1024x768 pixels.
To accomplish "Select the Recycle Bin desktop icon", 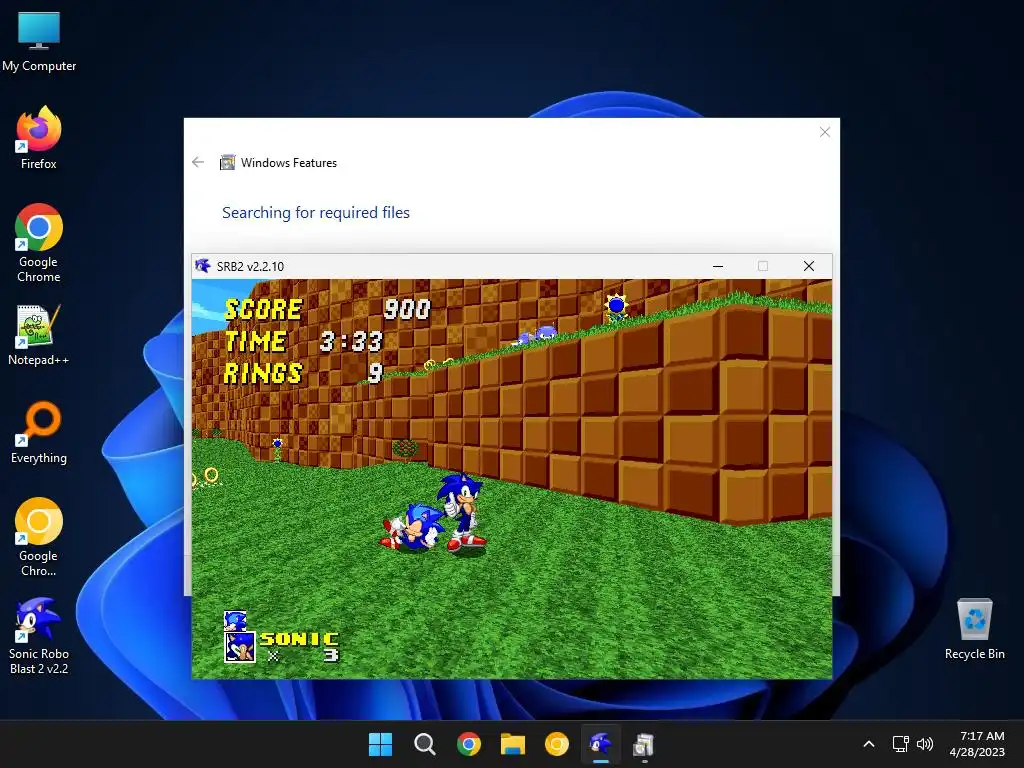I will click(x=974, y=629).
